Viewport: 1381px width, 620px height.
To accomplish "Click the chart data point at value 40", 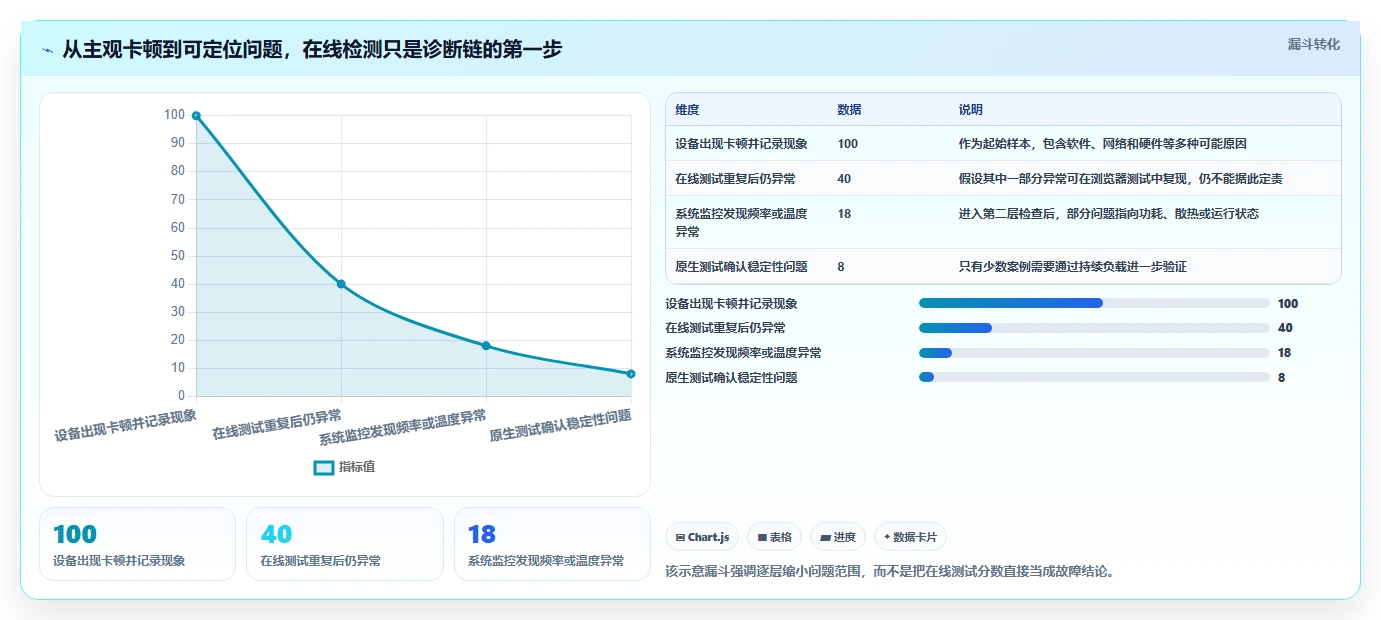I will click(x=341, y=284).
